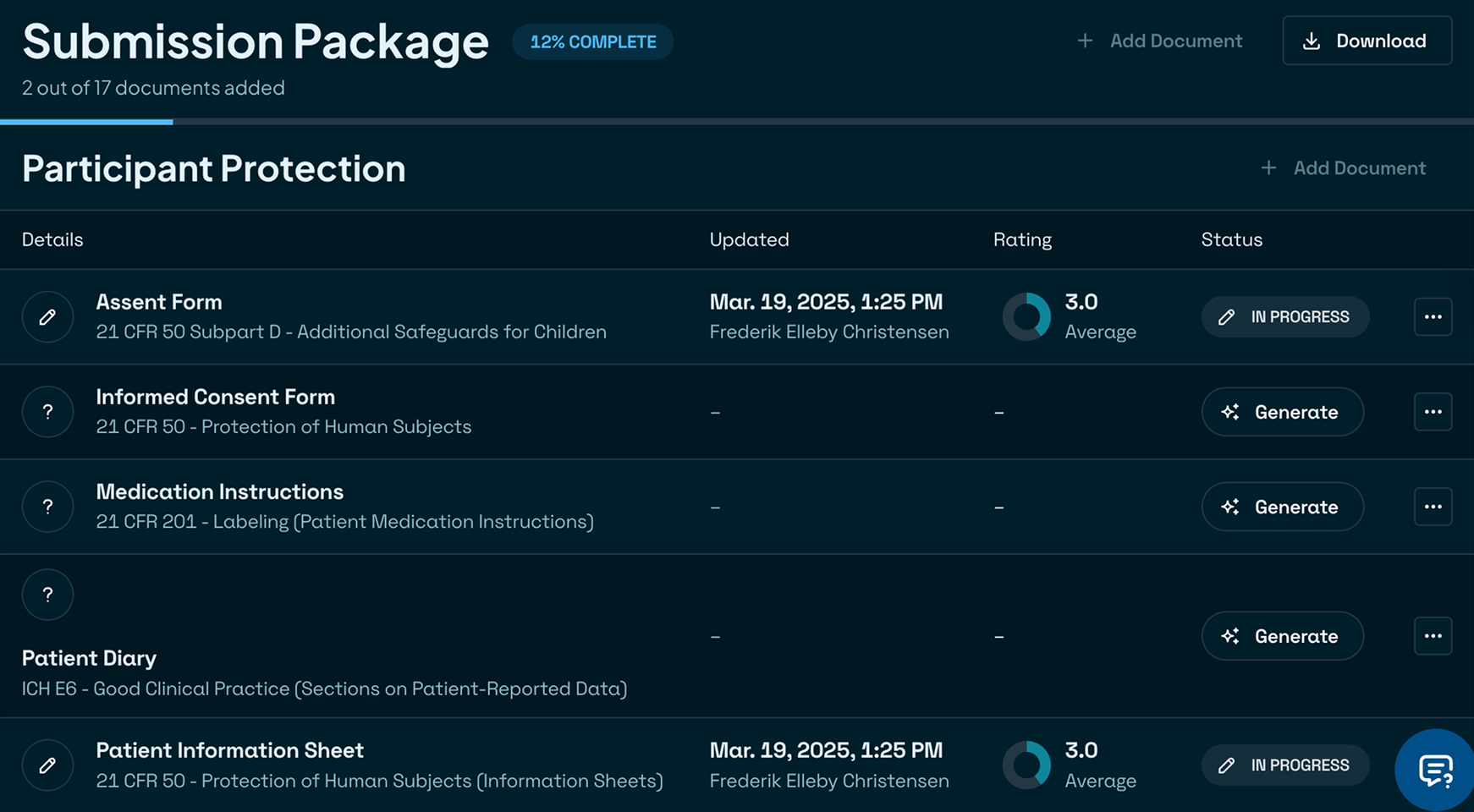Click Add Document in the Participant Protection section
The image size is (1474, 812).
point(1343,168)
